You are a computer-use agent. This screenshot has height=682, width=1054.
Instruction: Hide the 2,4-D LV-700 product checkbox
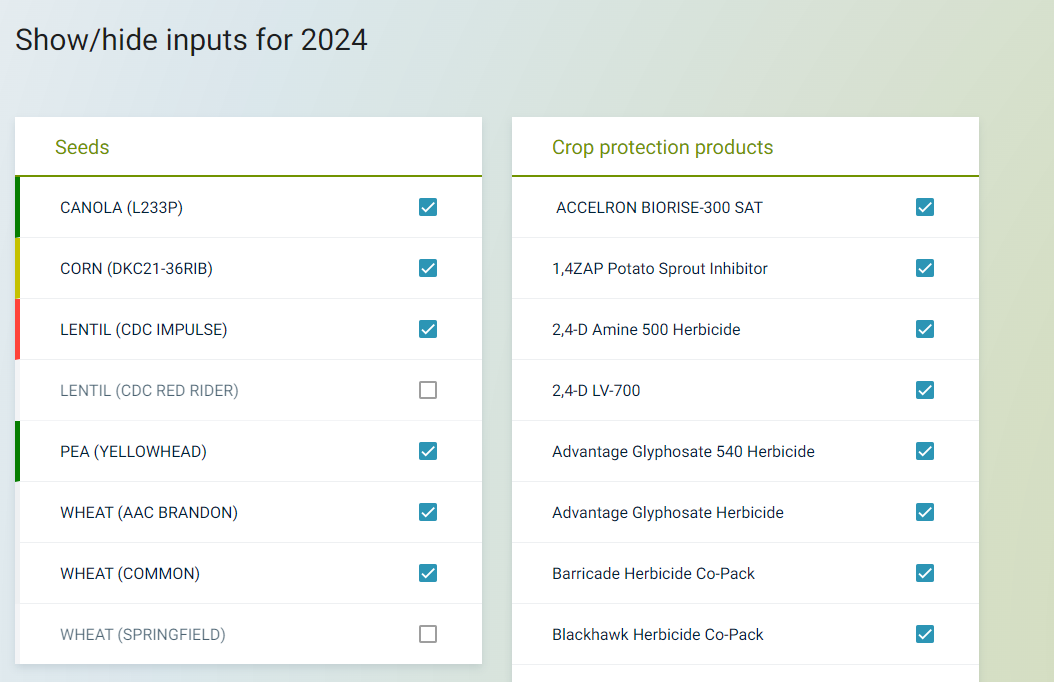pyautogui.click(x=925, y=390)
